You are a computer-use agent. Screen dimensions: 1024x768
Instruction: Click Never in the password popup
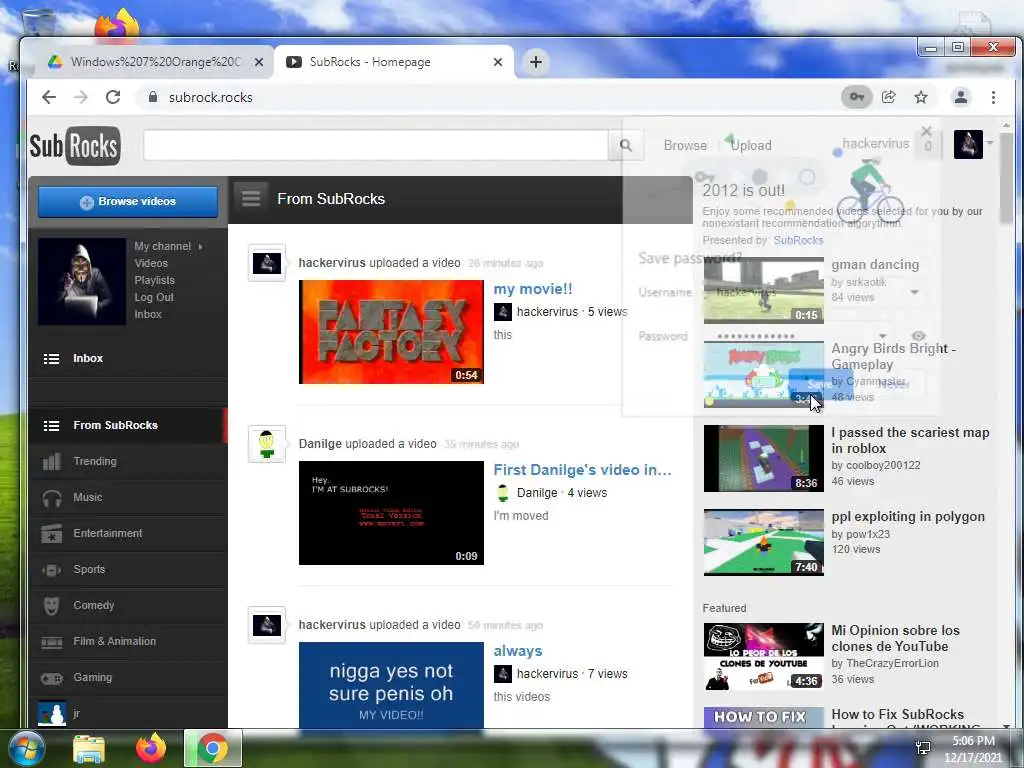click(x=894, y=384)
